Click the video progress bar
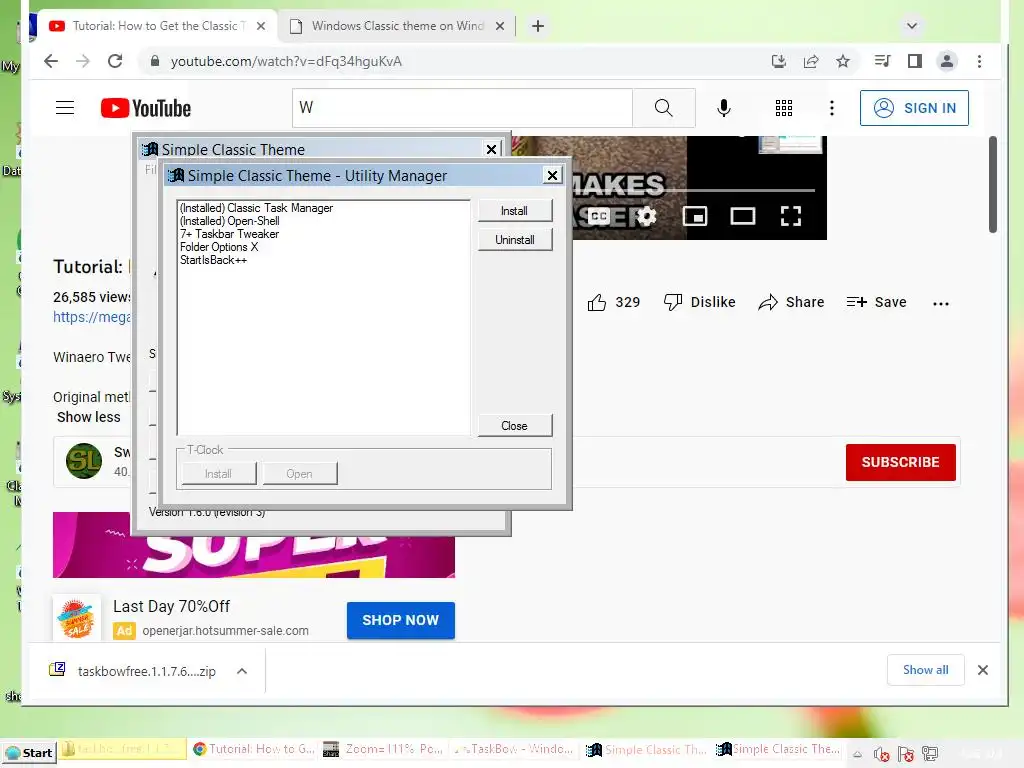 tap(692, 190)
